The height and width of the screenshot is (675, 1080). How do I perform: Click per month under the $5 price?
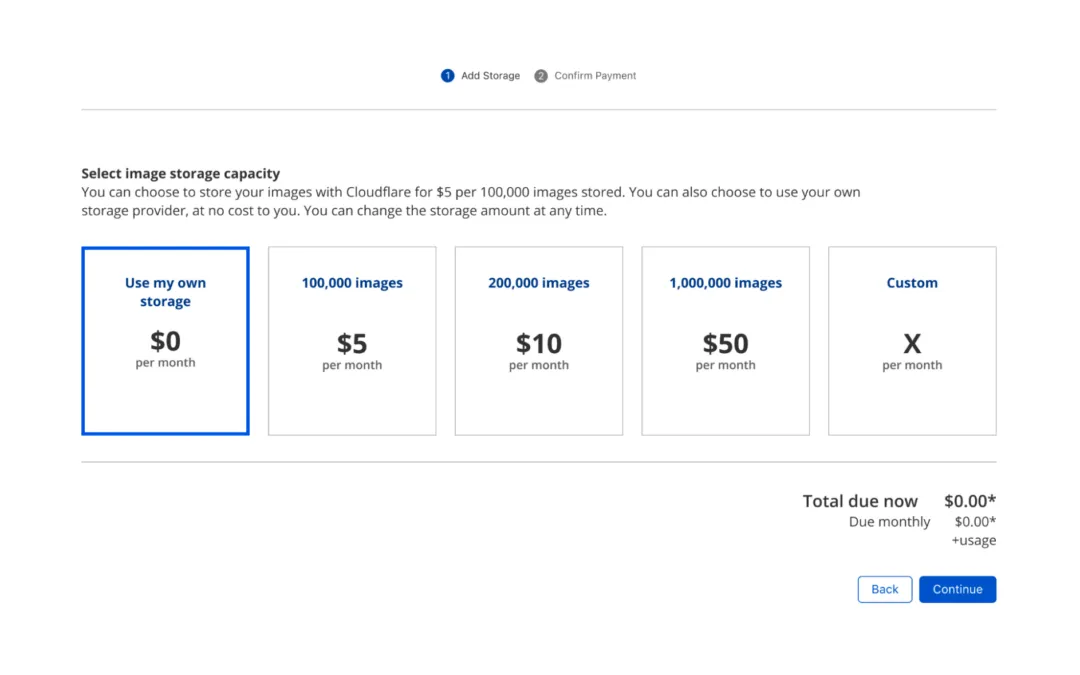[351, 365]
